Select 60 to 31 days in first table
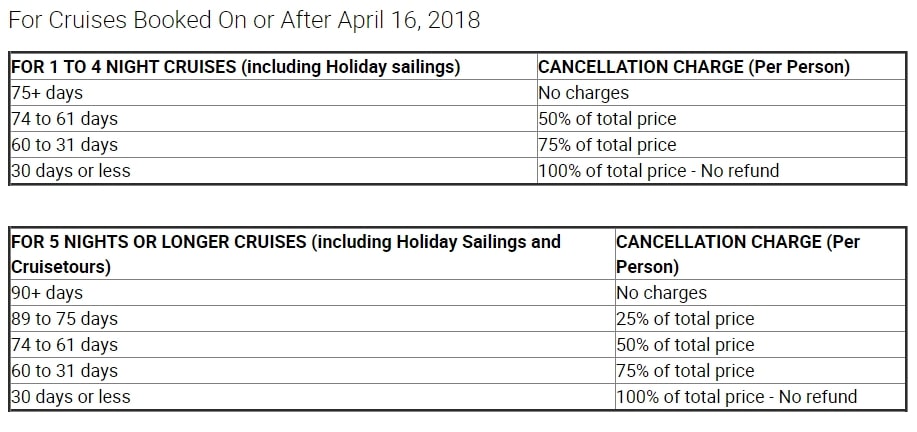 (273, 144)
